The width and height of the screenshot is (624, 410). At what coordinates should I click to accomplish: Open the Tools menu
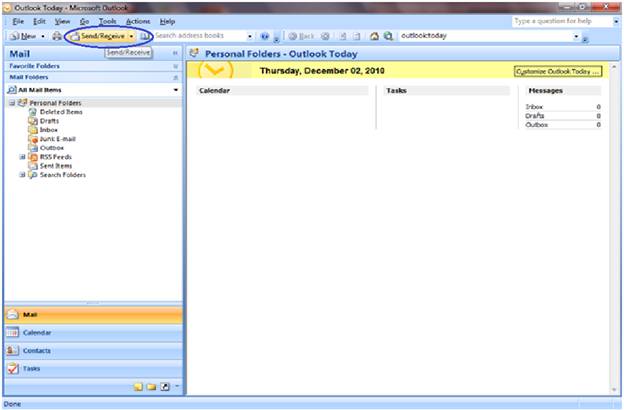tap(107, 21)
